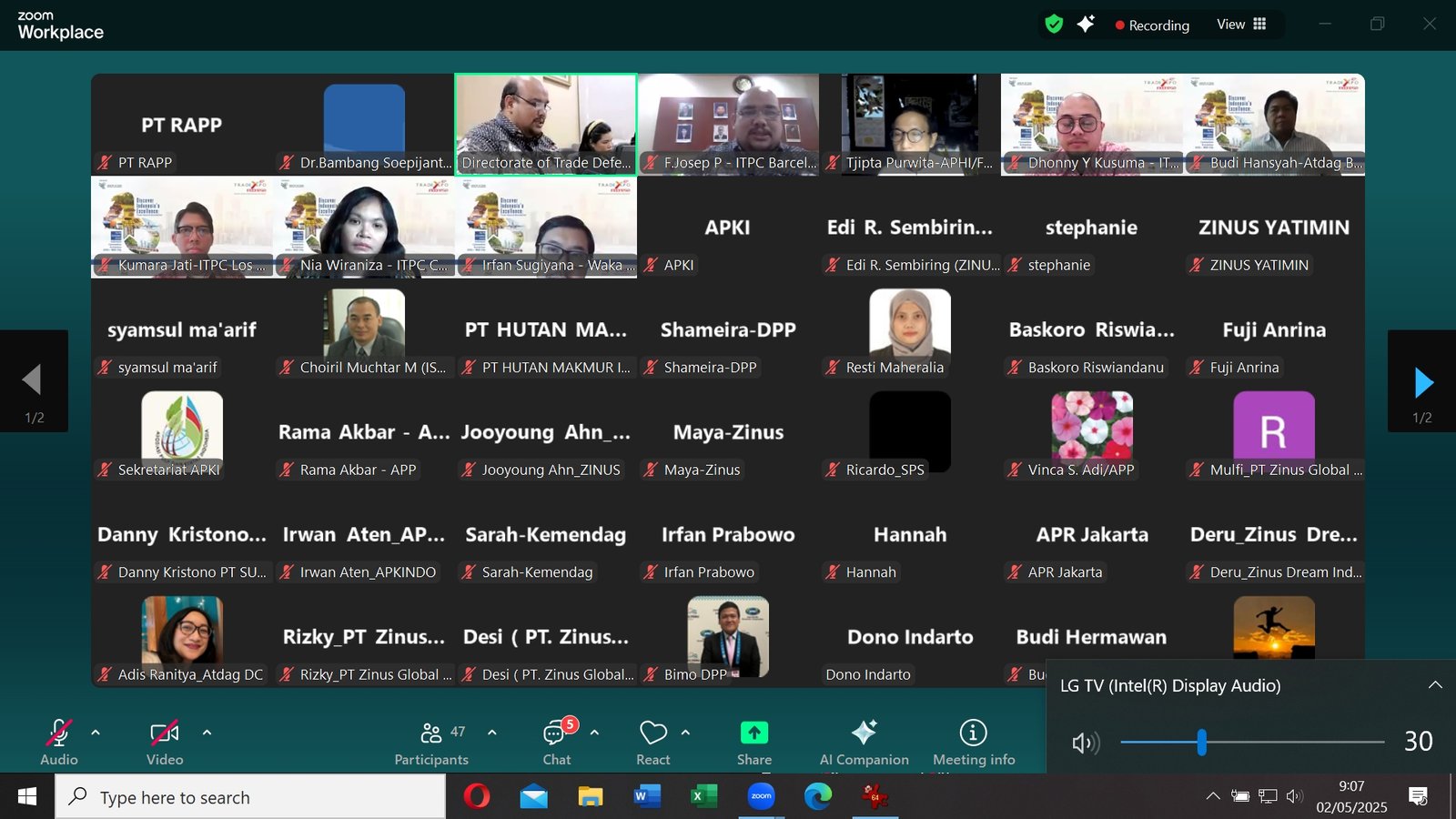The width and height of the screenshot is (1456, 819).
Task: Open Opera browser from the taskbar
Action: 476,797
